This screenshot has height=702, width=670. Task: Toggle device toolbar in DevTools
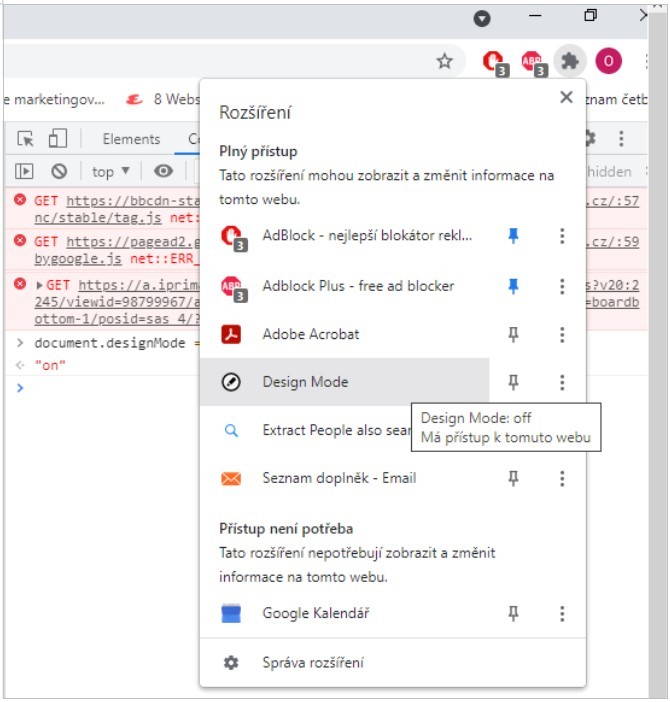click(x=58, y=138)
